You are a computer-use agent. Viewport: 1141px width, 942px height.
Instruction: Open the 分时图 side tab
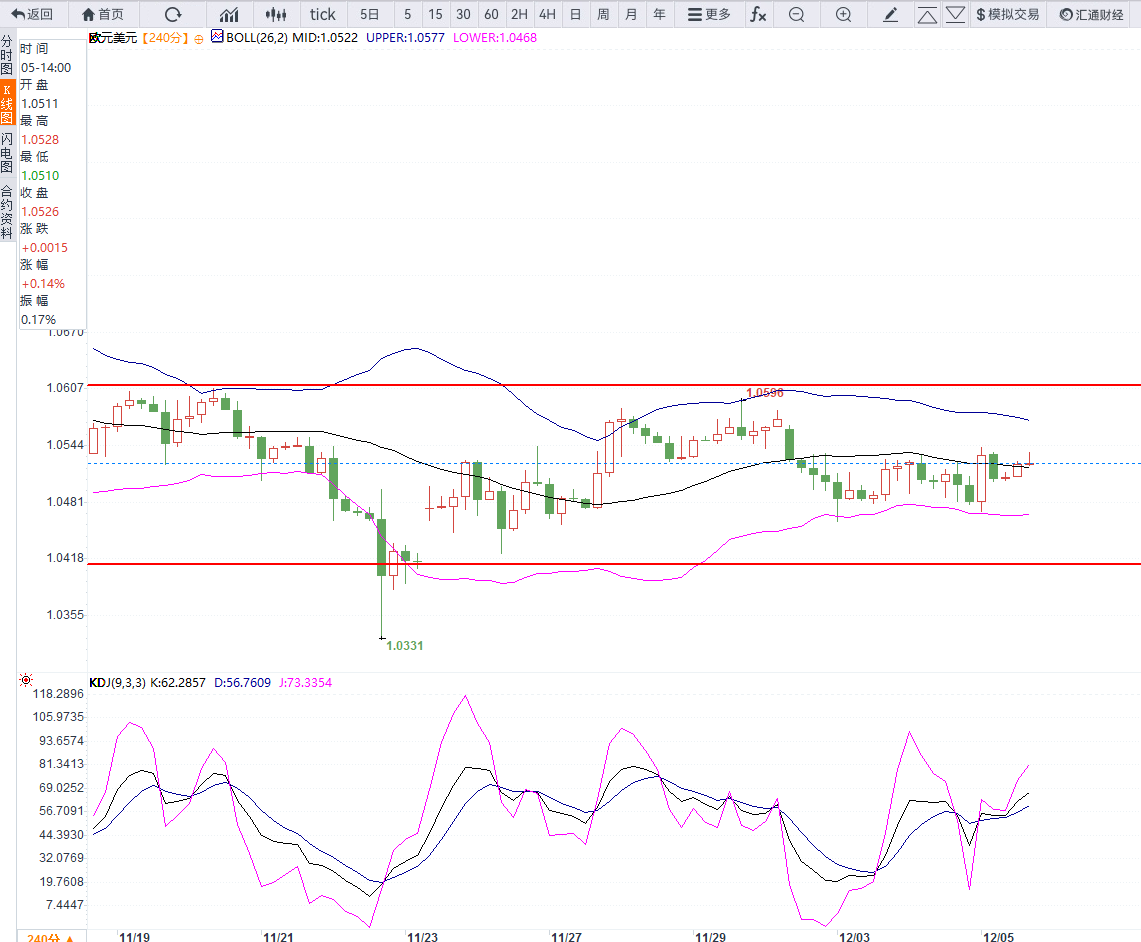[x=7, y=56]
